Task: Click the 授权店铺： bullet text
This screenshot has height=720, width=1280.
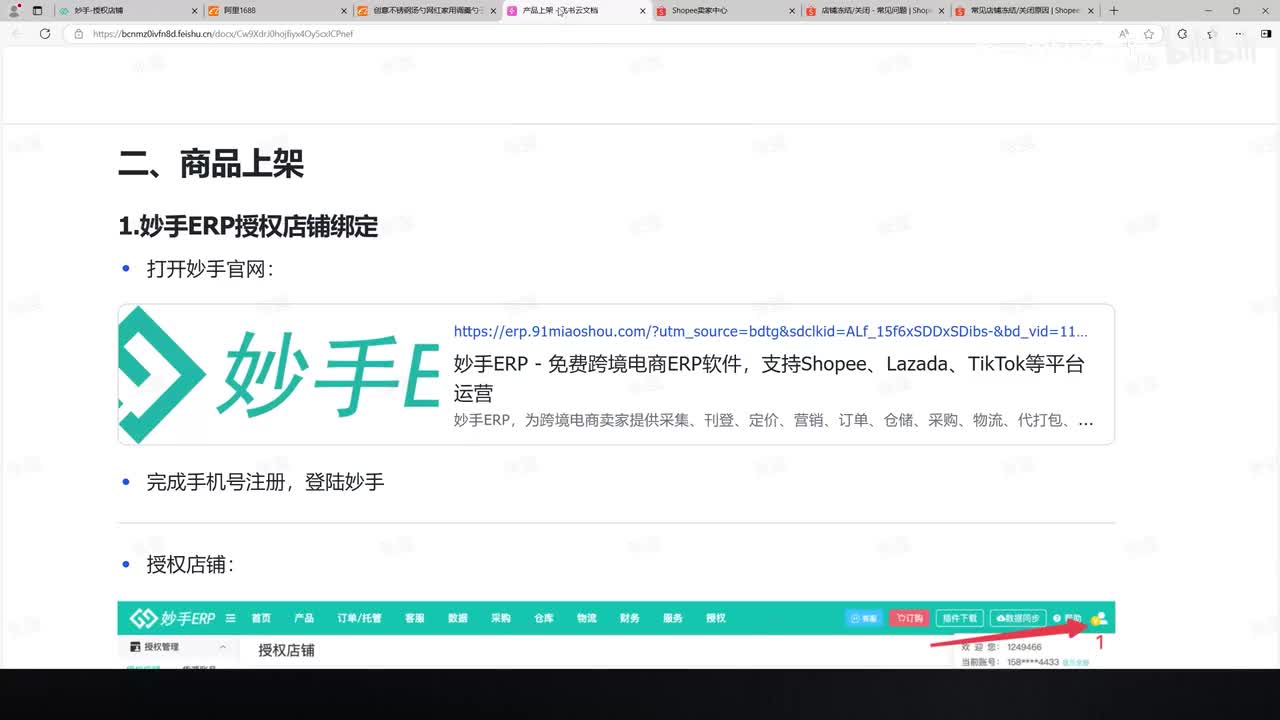Action: click(x=190, y=565)
